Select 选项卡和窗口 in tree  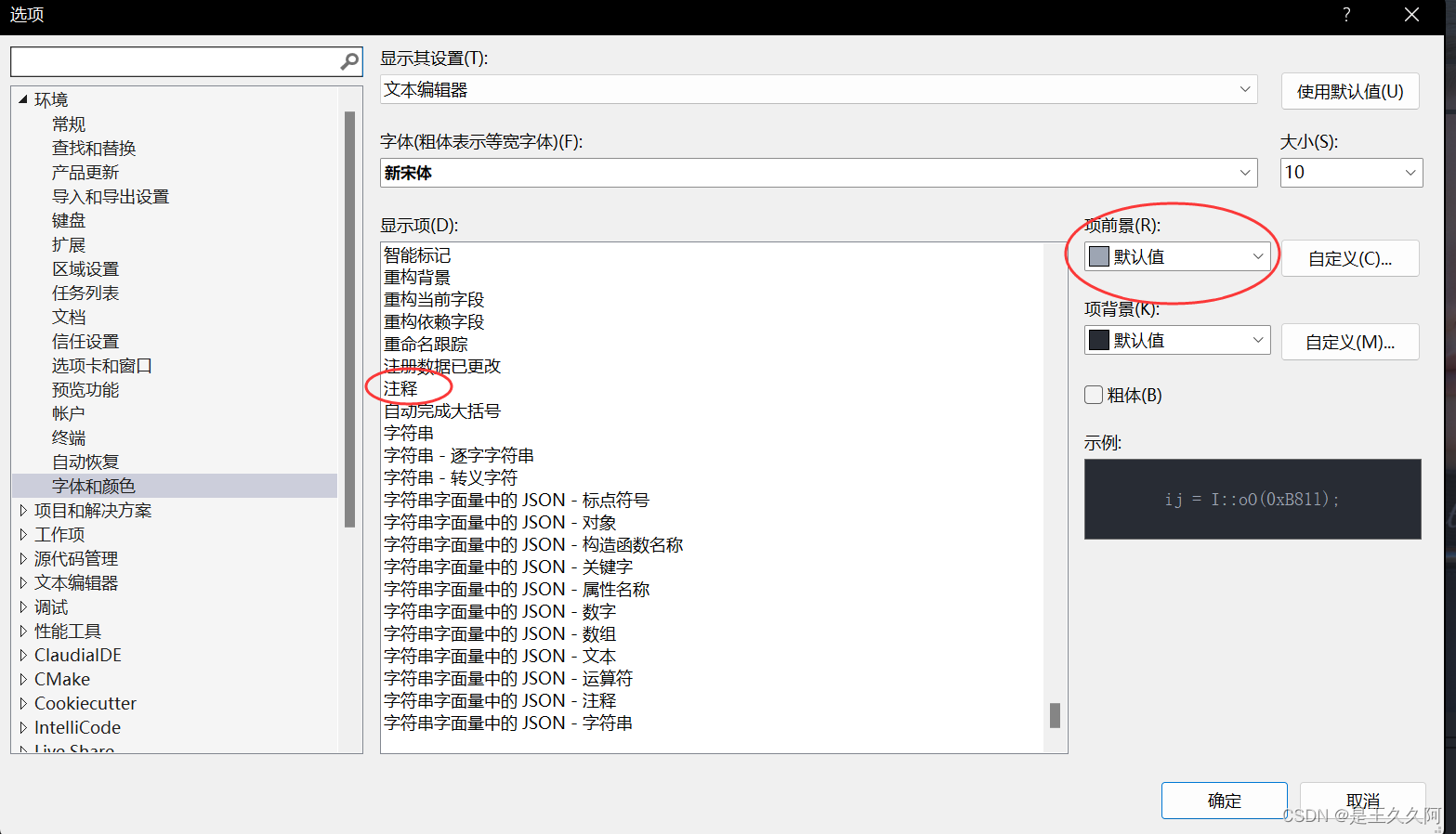[x=102, y=365]
